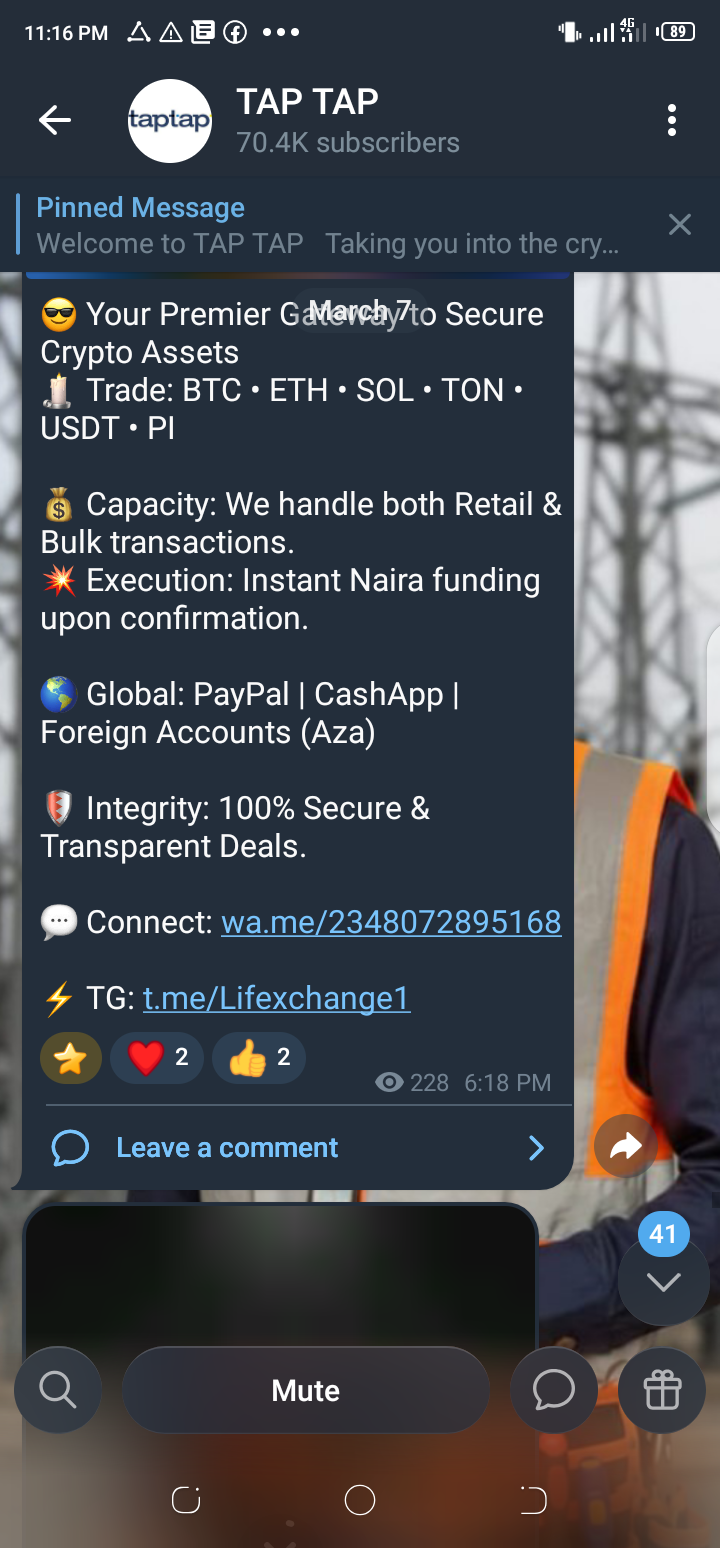Viewport: 720px width, 1548px height.
Task: Tap the Android home navigation button
Action: 360,1500
